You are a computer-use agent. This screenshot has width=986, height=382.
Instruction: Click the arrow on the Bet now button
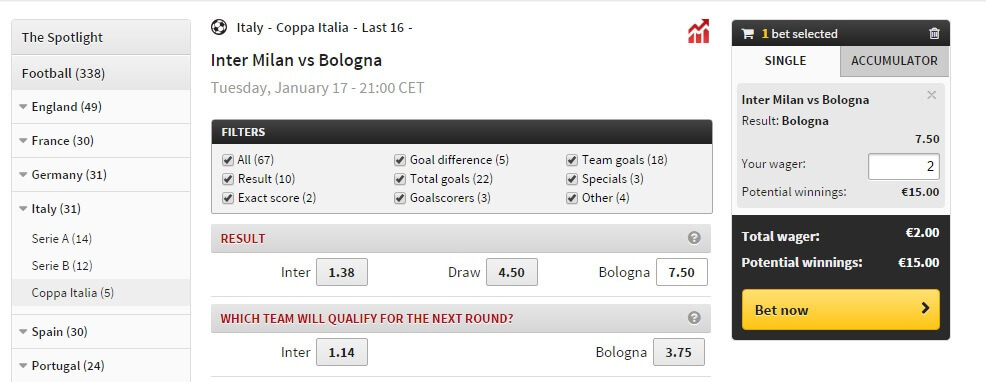click(925, 308)
